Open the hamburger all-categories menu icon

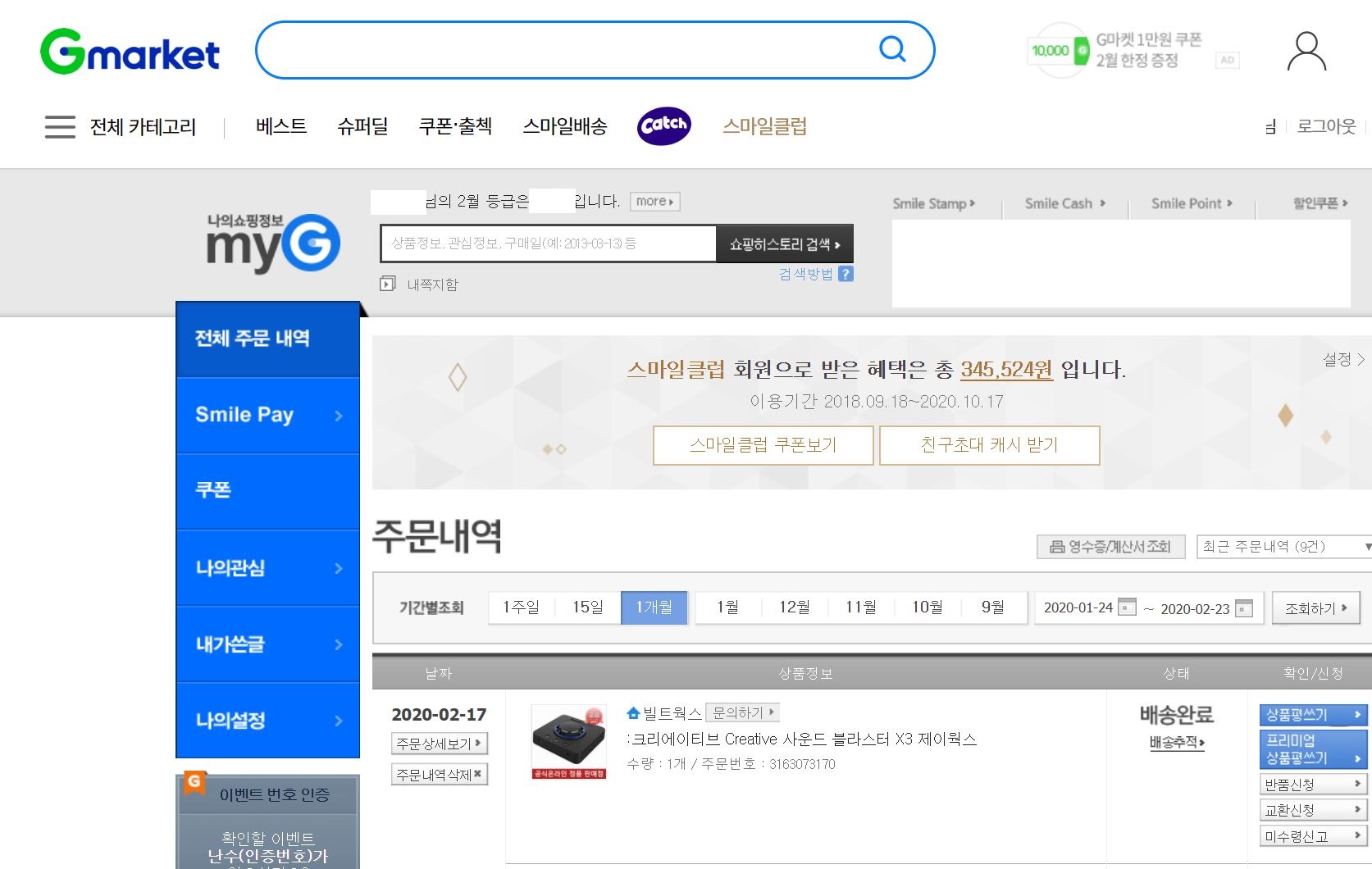tap(60, 127)
